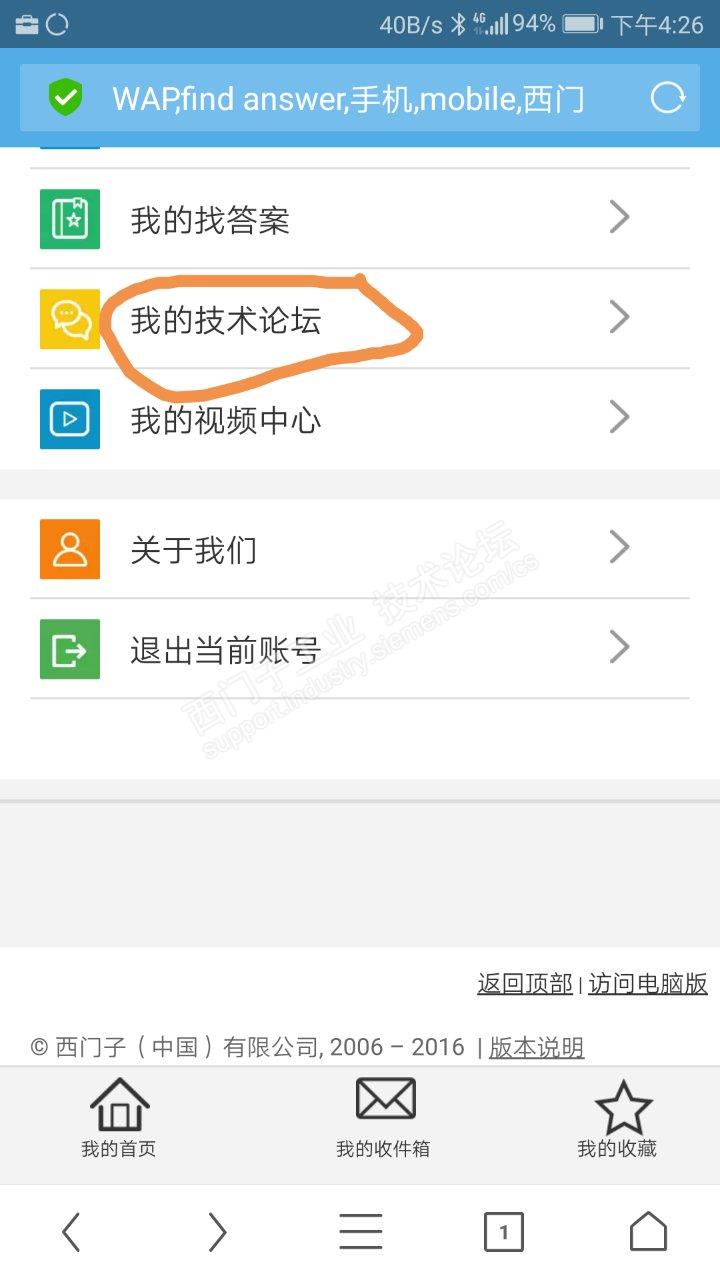Image resolution: width=720 pixels, height=1280 pixels.
Task: Click the green security shield icon
Action: pos(65,98)
